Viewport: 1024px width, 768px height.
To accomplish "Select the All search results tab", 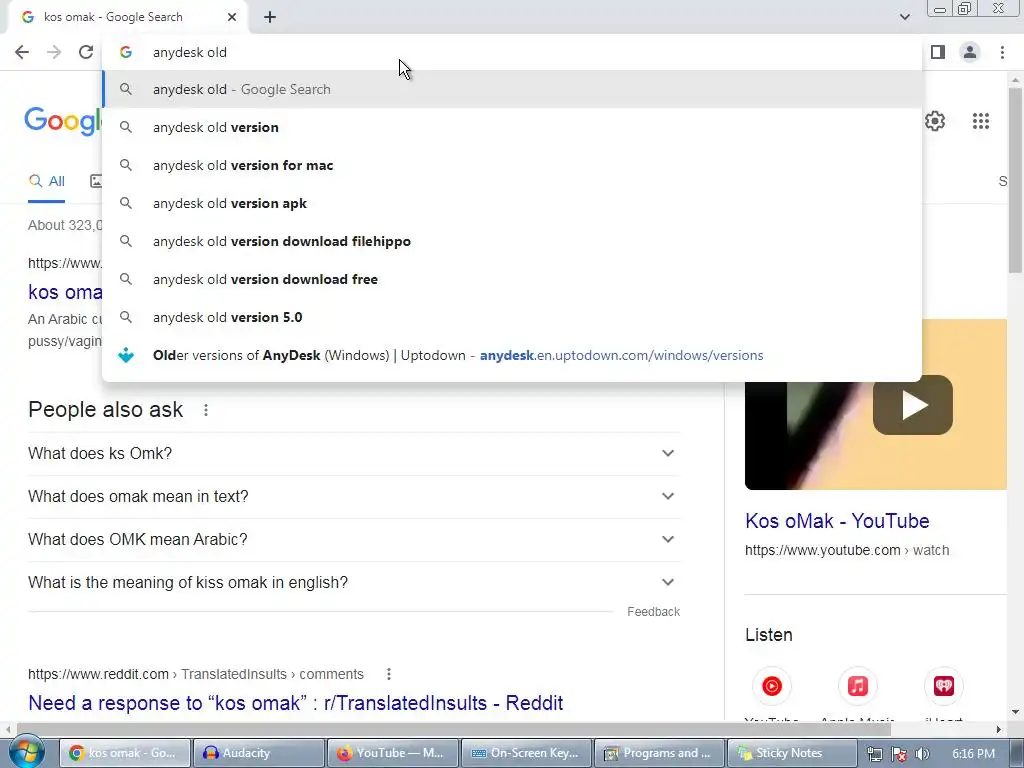I will [x=46, y=181].
